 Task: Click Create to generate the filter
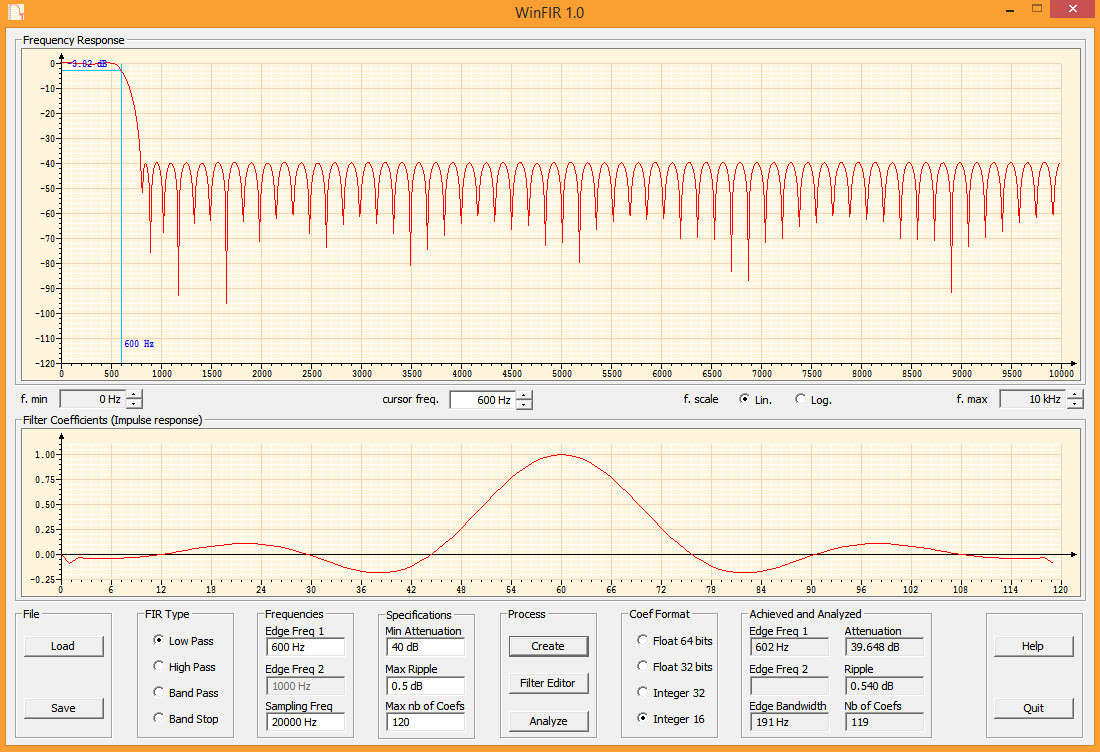point(548,646)
